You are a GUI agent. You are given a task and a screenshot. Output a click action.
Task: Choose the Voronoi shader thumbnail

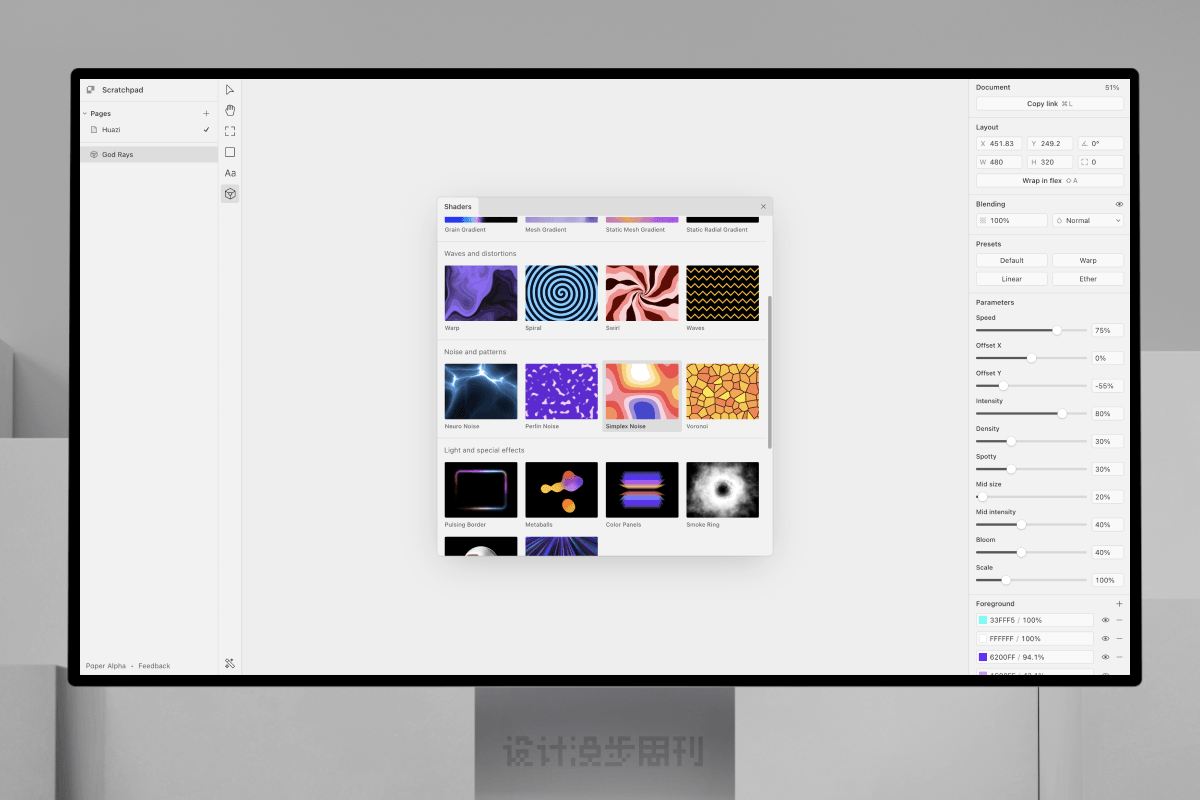click(x=722, y=391)
